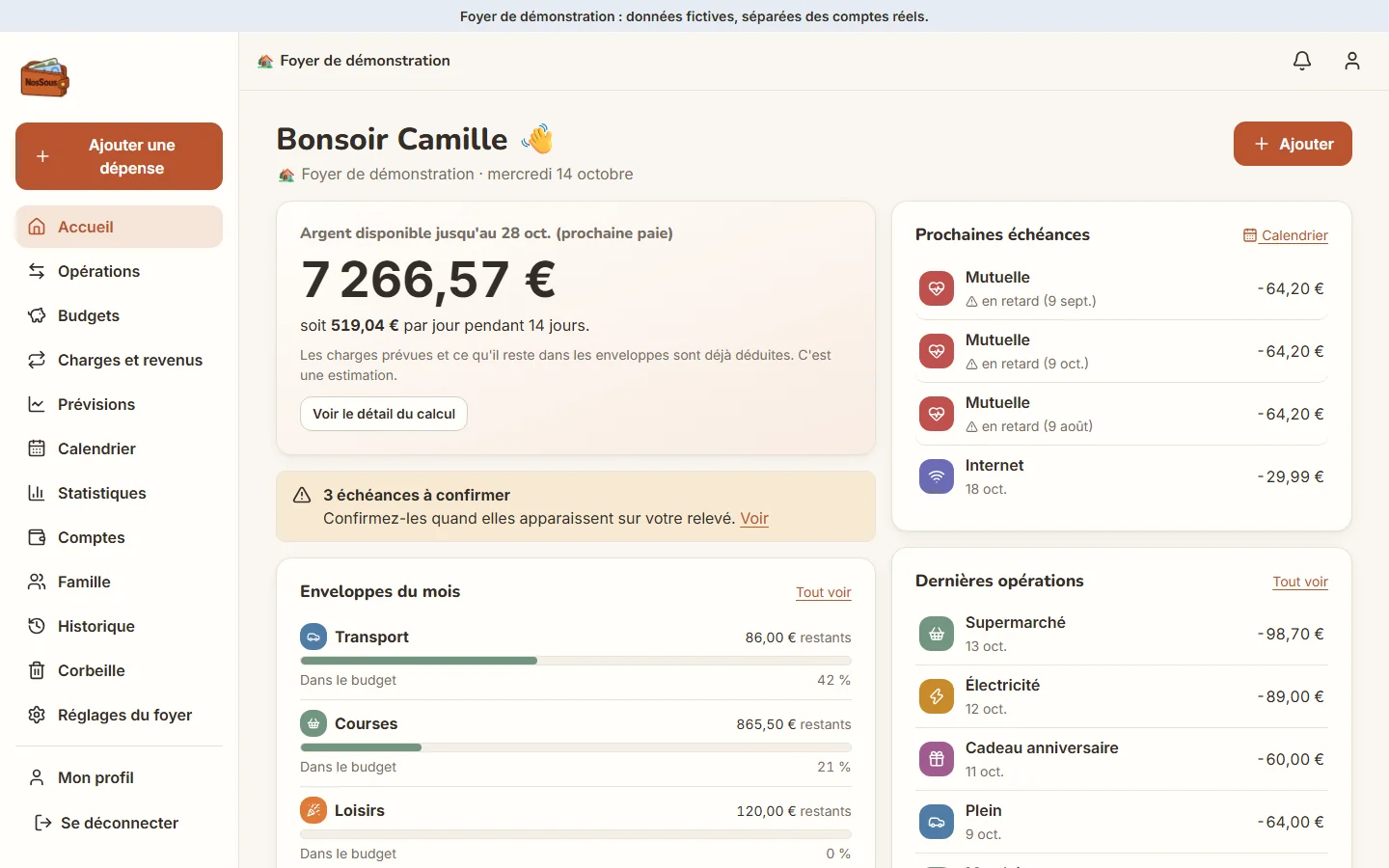Image resolution: width=1389 pixels, height=868 pixels.
Task: Click the Transport 42 % percentage
Action: (x=833, y=680)
